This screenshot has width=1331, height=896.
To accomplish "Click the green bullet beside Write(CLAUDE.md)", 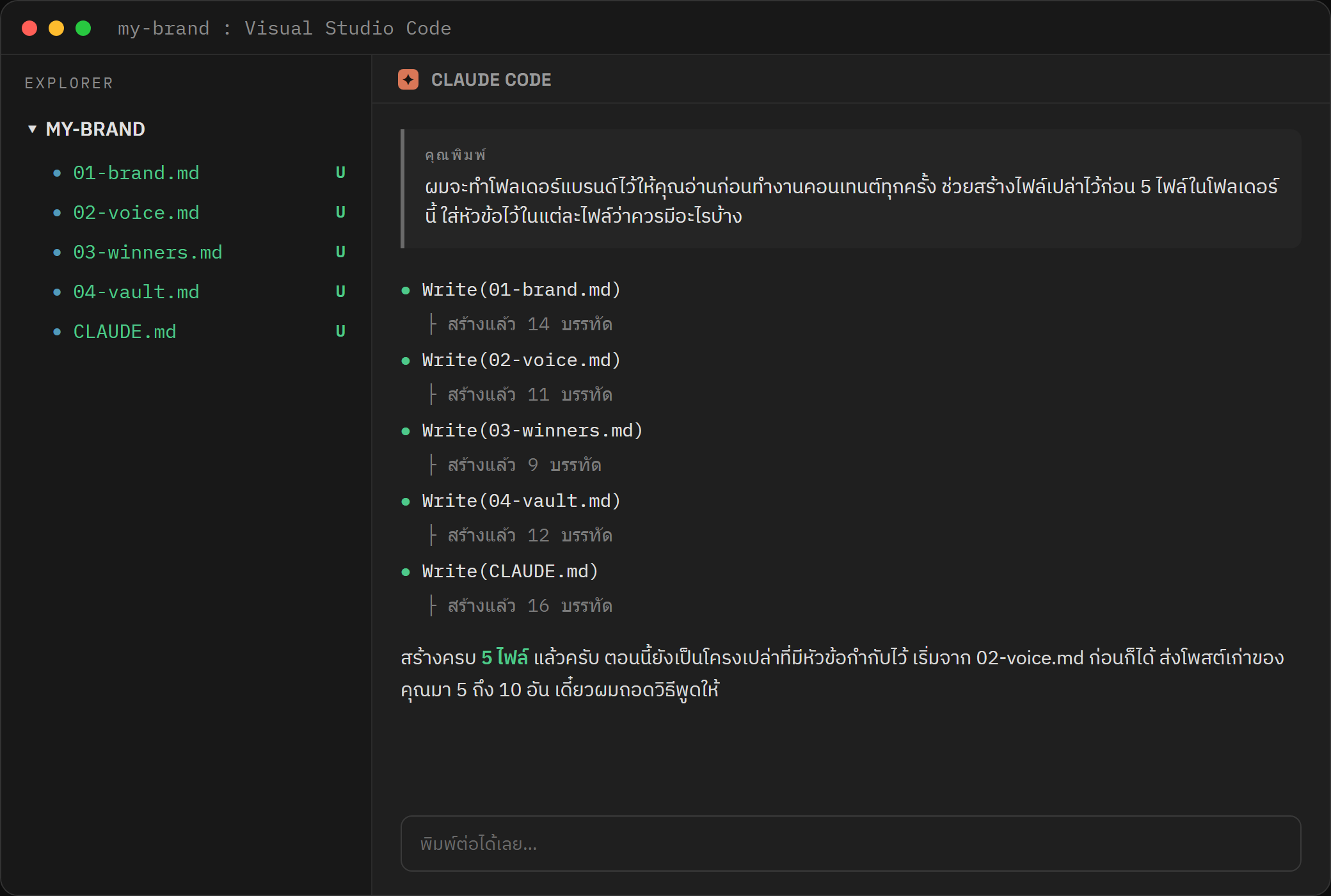I will (x=405, y=572).
